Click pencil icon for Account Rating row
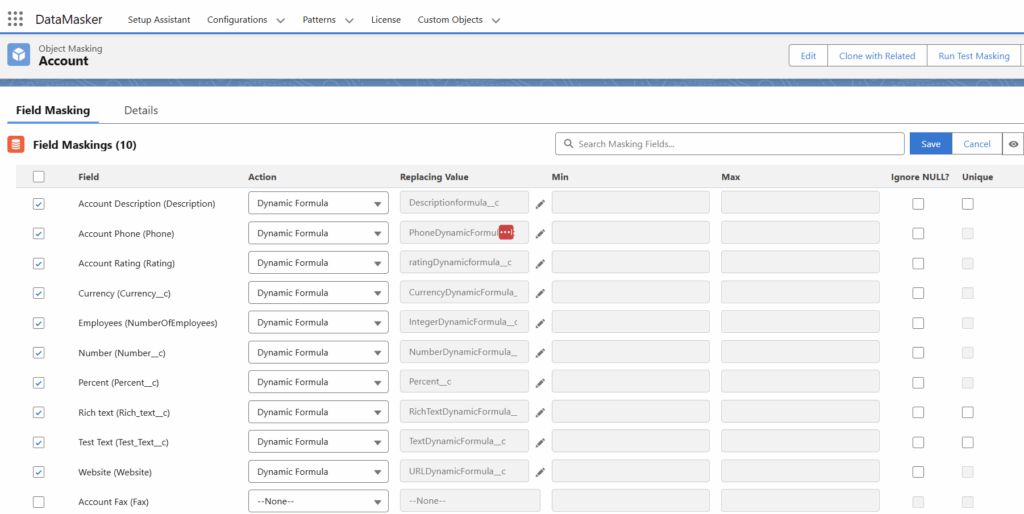 (540, 263)
